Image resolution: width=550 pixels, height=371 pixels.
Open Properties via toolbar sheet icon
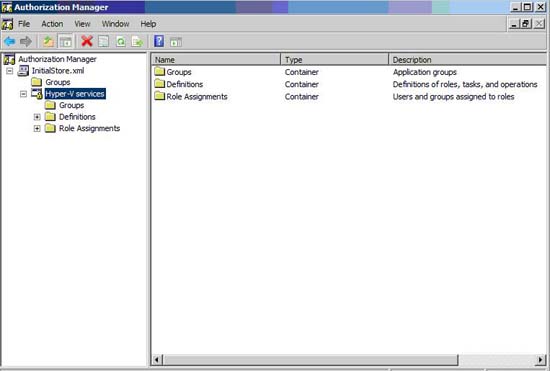[x=103, y=42]
